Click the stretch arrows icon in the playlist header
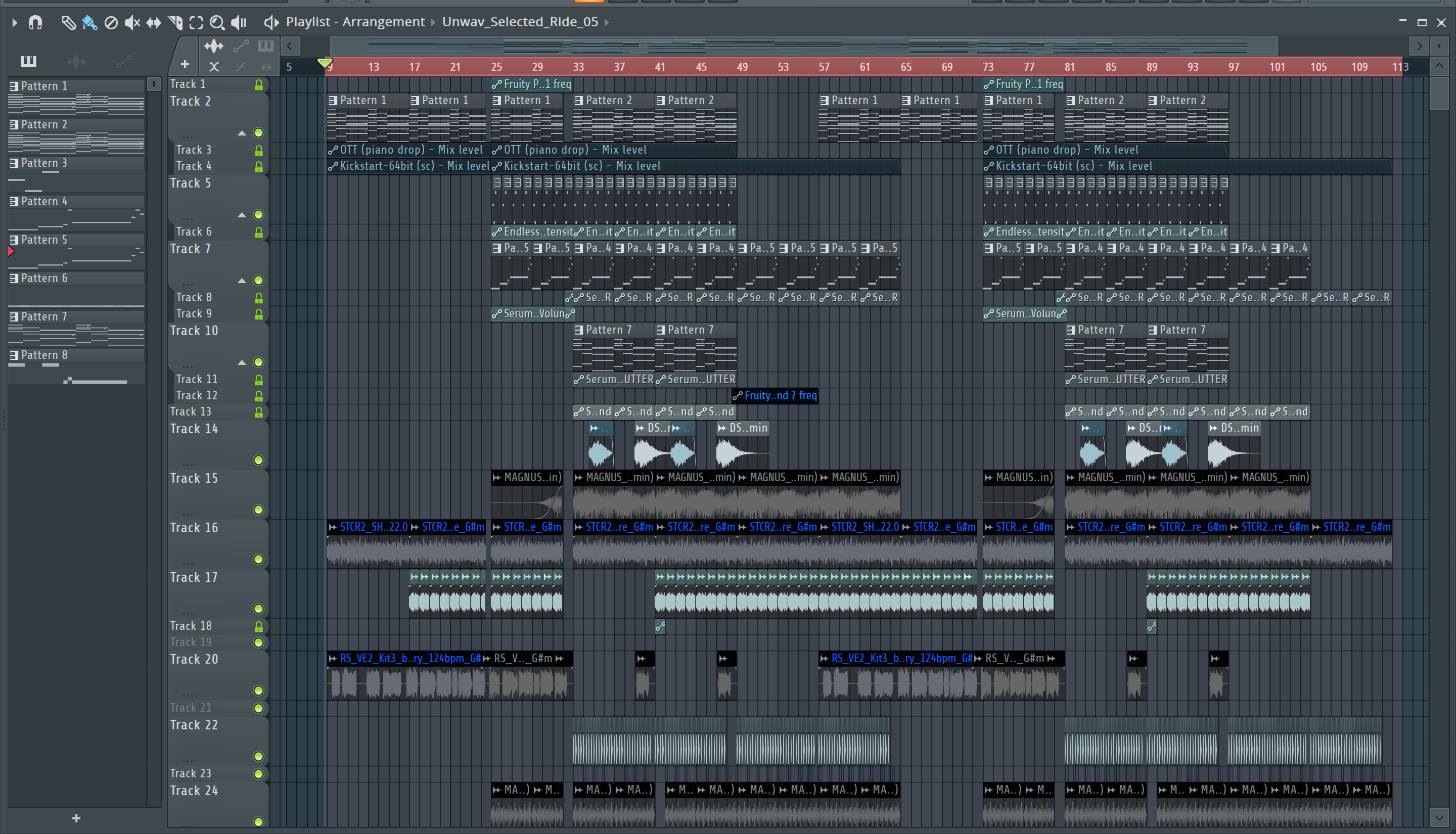 point(266,66)
